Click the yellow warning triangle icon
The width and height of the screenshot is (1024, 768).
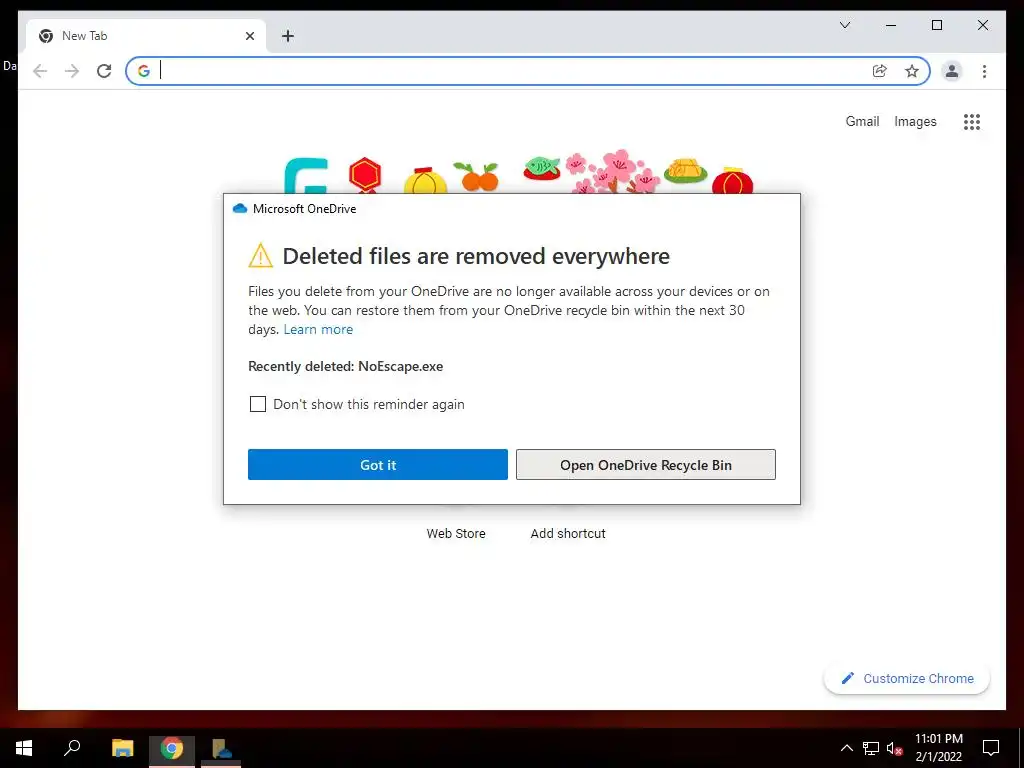point(261,255)
